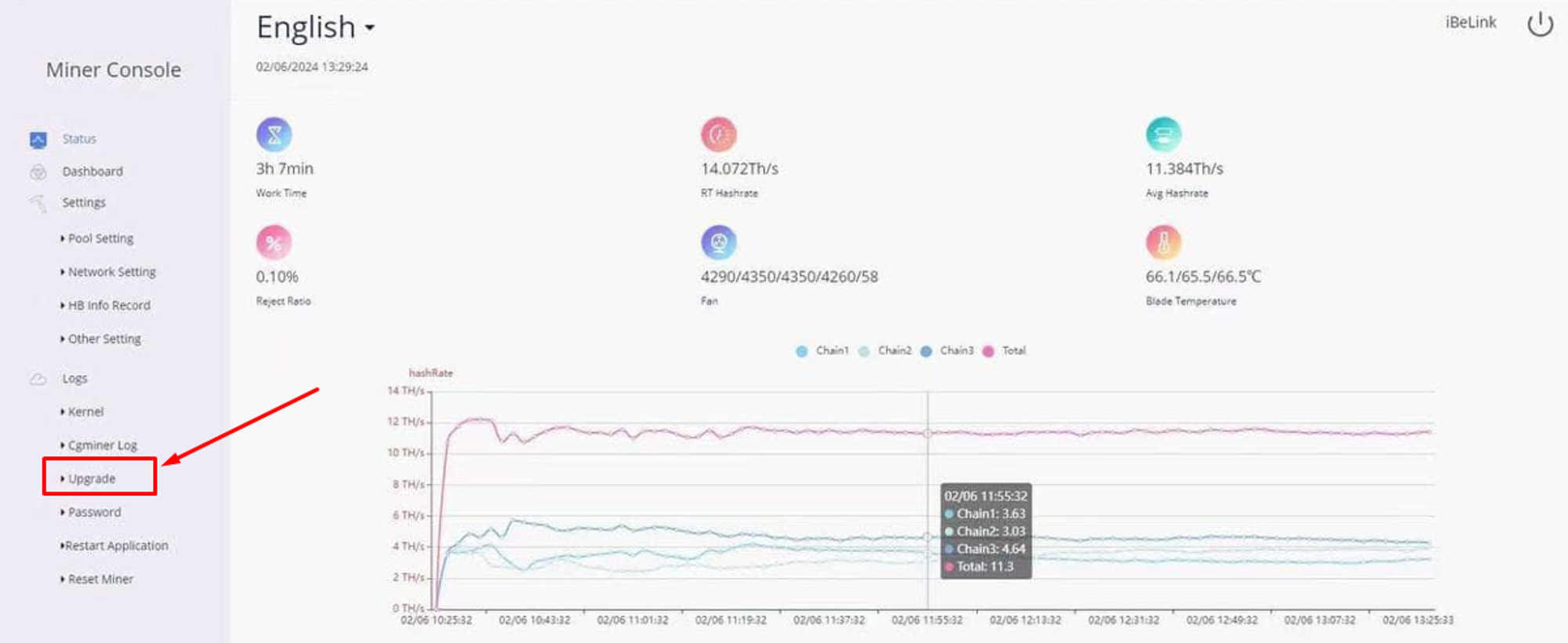This screenshot has width=1568, height=643.
Task: Click the Reject Ratio percent icon
Action: tap(274, 243)
